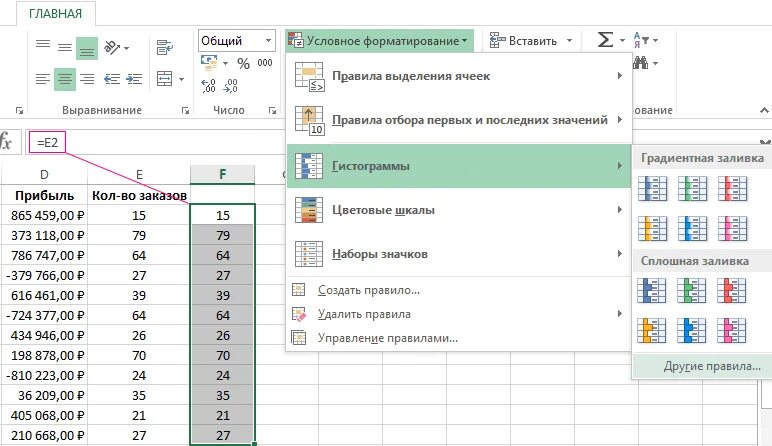
Task: Apply orange solid fill data bar
Action: point(652,330)
